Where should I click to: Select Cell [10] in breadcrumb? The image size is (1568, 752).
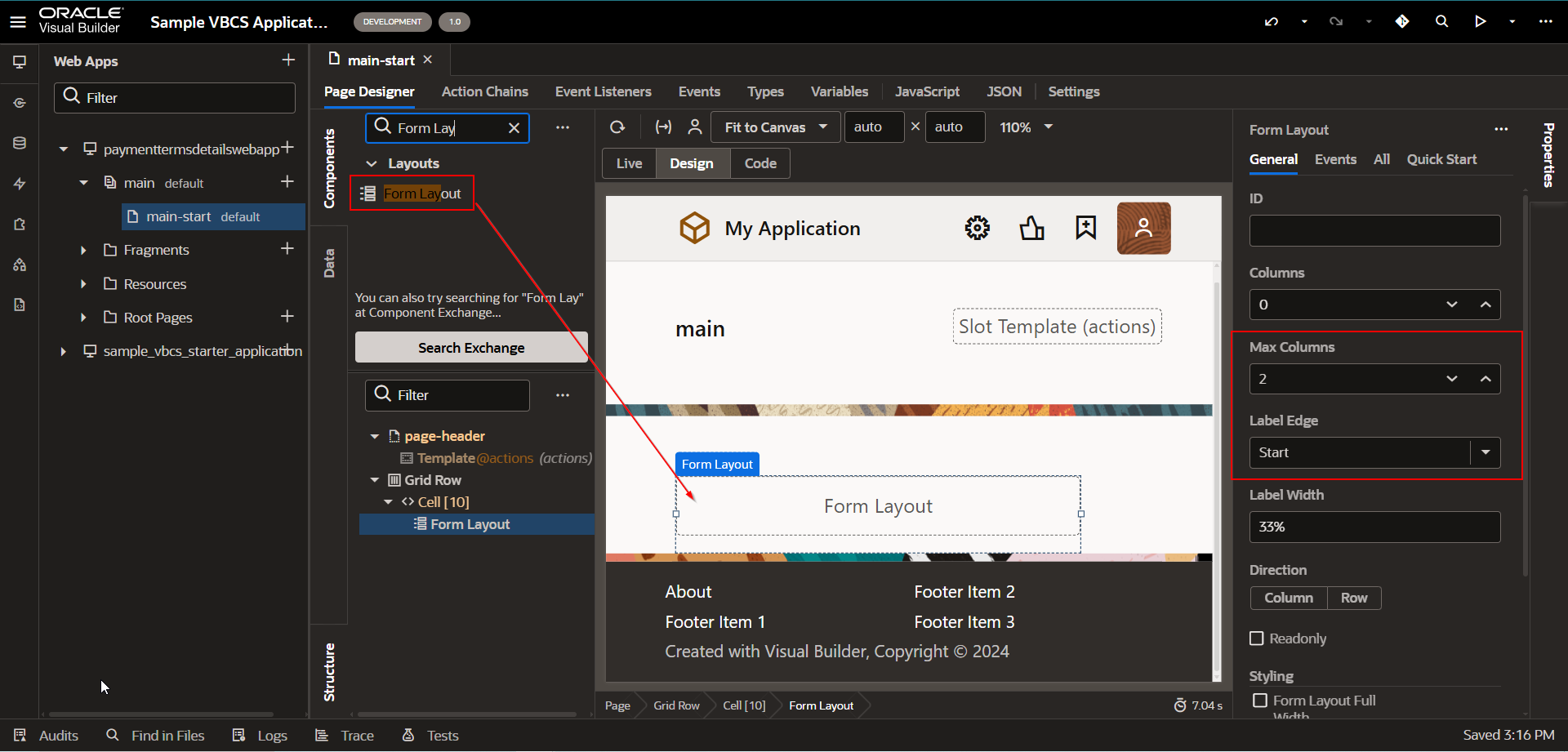click(744, 705)
